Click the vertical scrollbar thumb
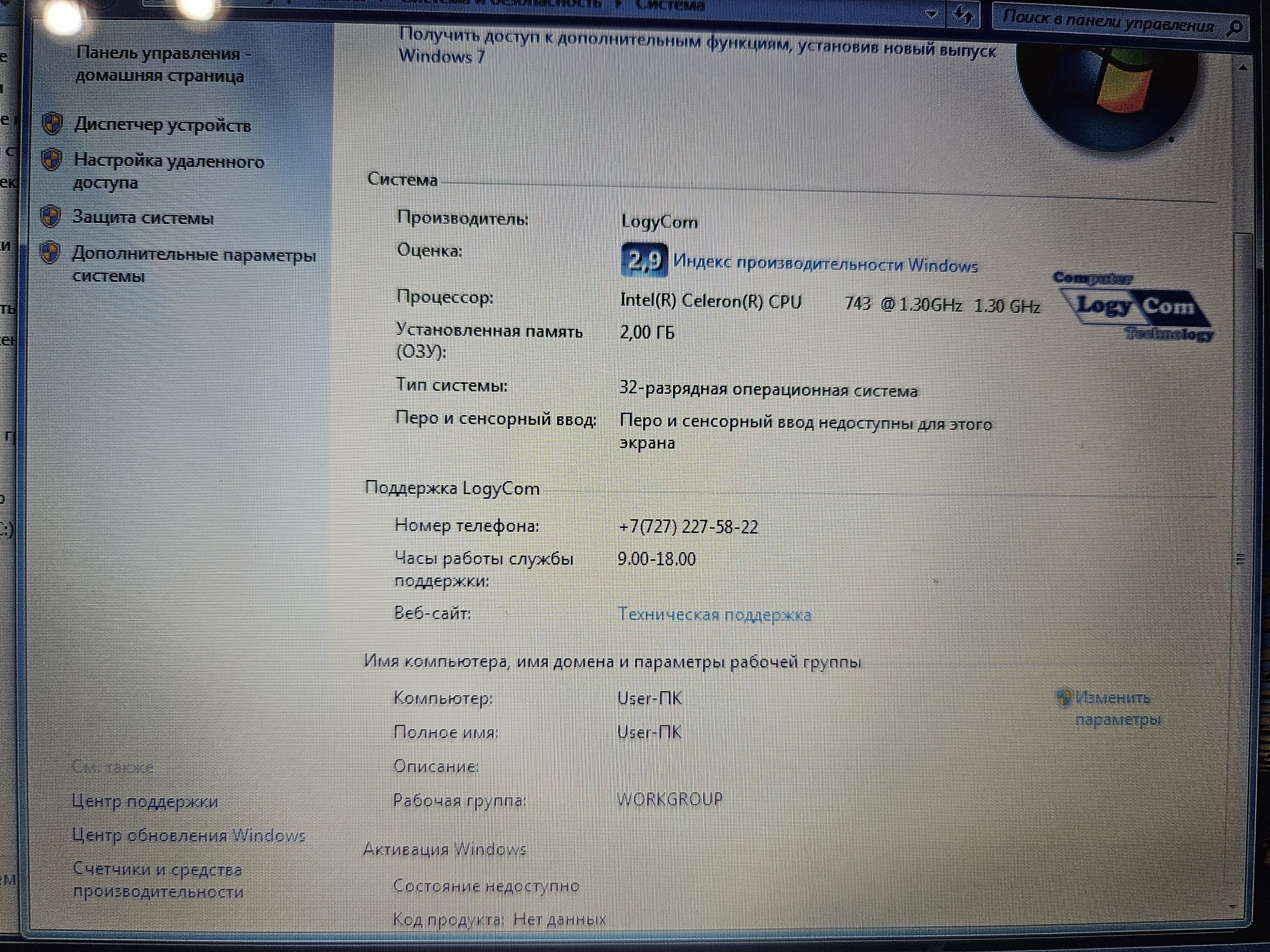This screenshot has height=952, width=1270. 1241,559
